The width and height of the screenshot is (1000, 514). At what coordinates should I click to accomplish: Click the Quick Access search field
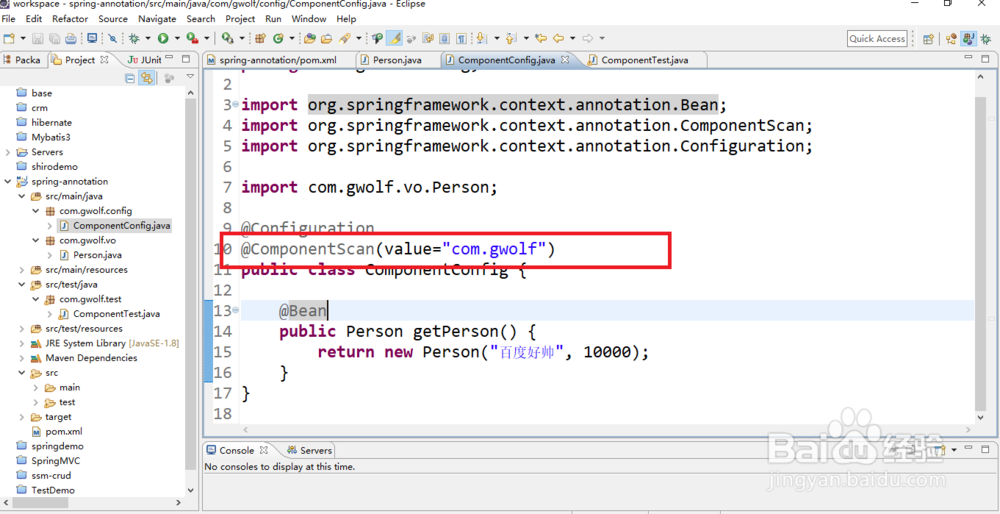[x=877, y=39]
